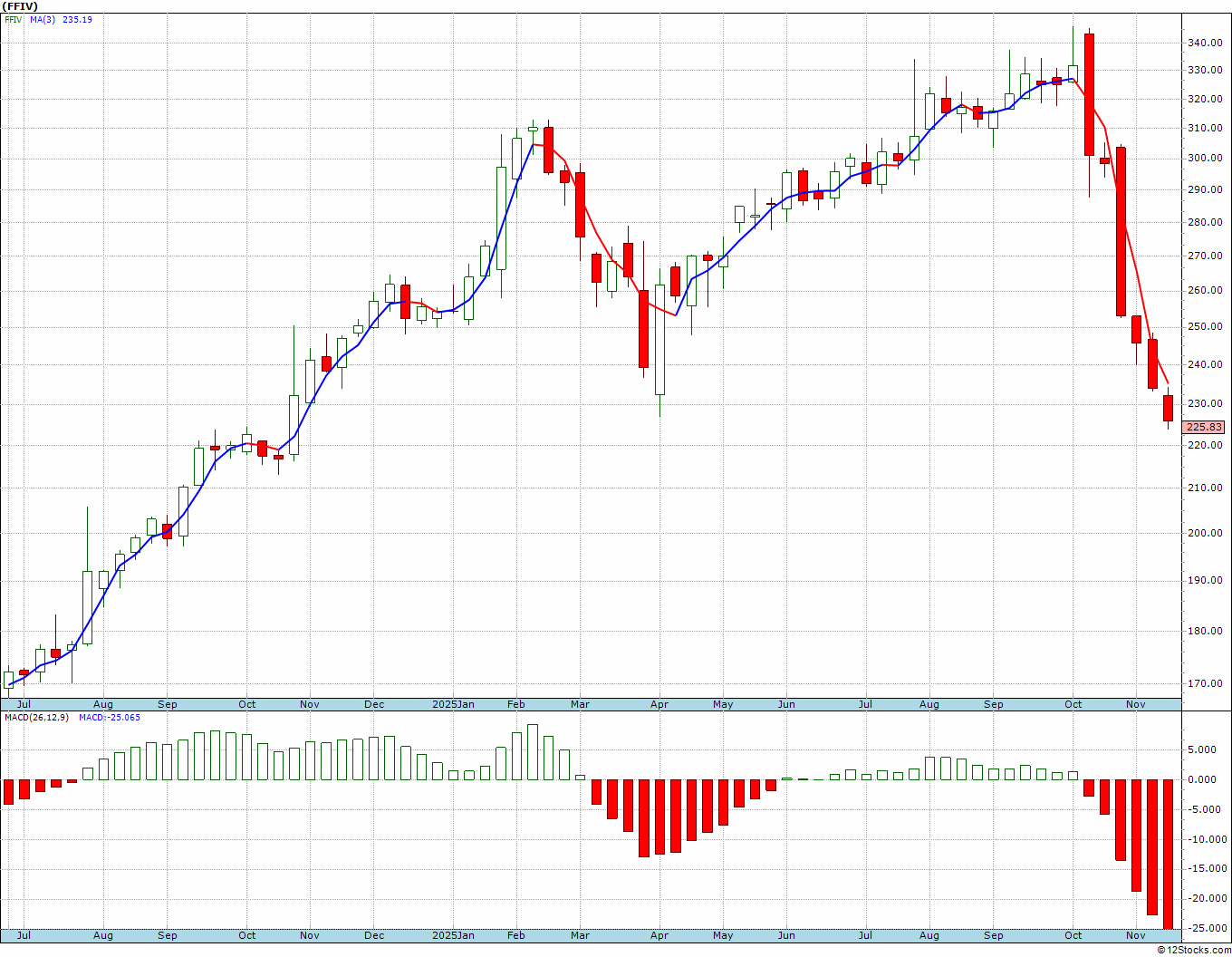Select the rightmost red MACD histogram bar

[x=1169, y=854]
